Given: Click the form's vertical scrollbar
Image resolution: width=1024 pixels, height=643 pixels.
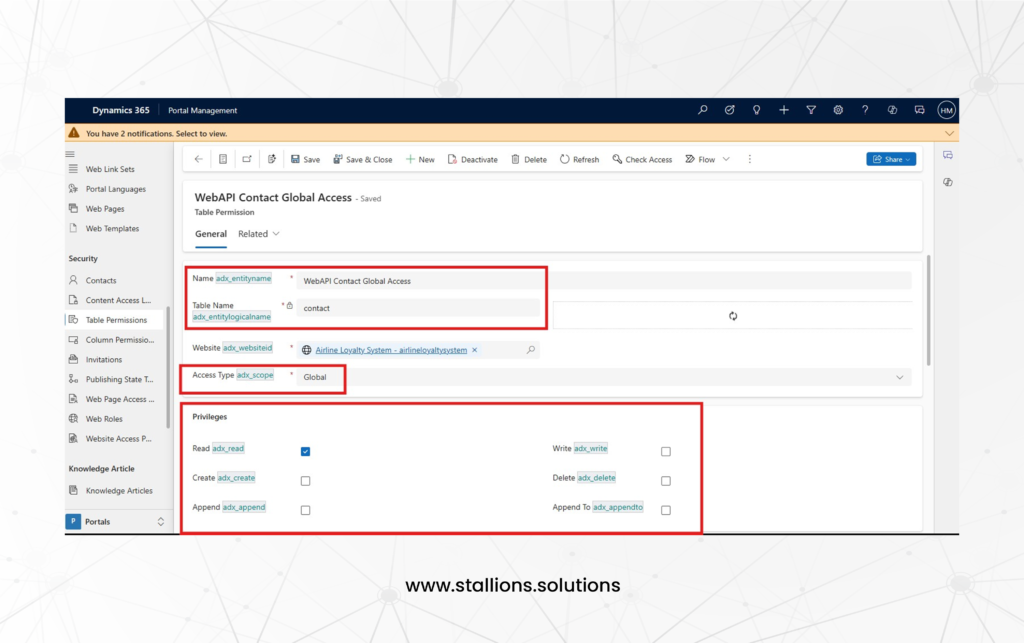Looking at the screenshot, I should coord(928,310).
